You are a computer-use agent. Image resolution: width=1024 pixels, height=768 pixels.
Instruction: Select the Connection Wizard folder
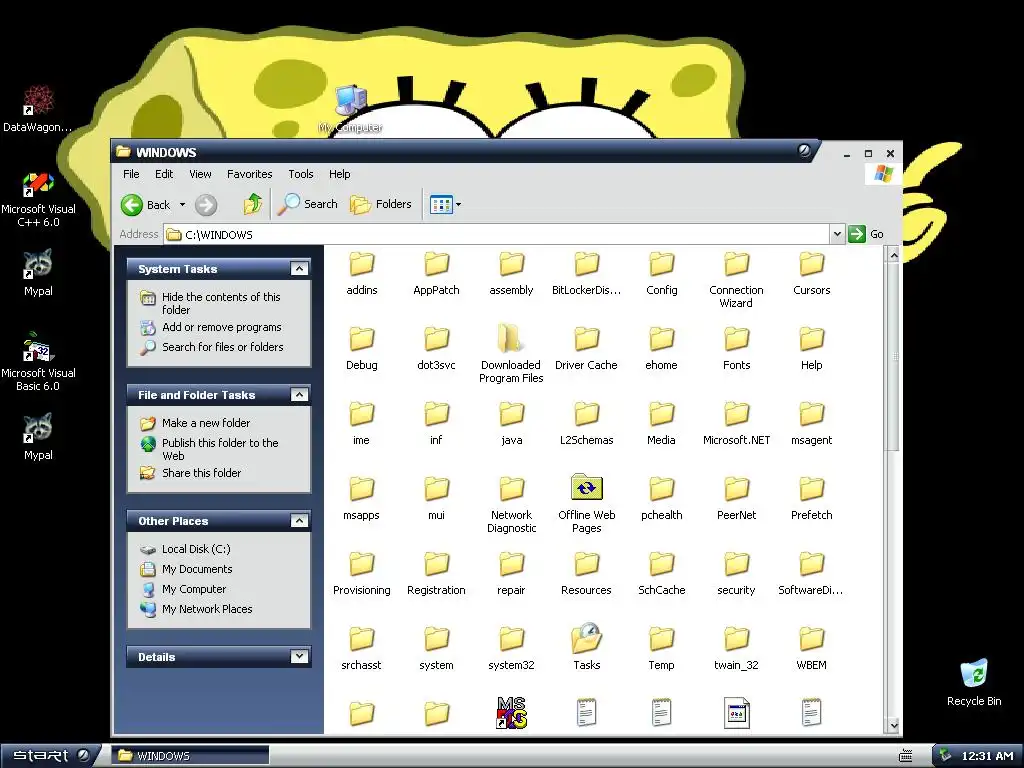pyautogui.click(x=736, y=281)
